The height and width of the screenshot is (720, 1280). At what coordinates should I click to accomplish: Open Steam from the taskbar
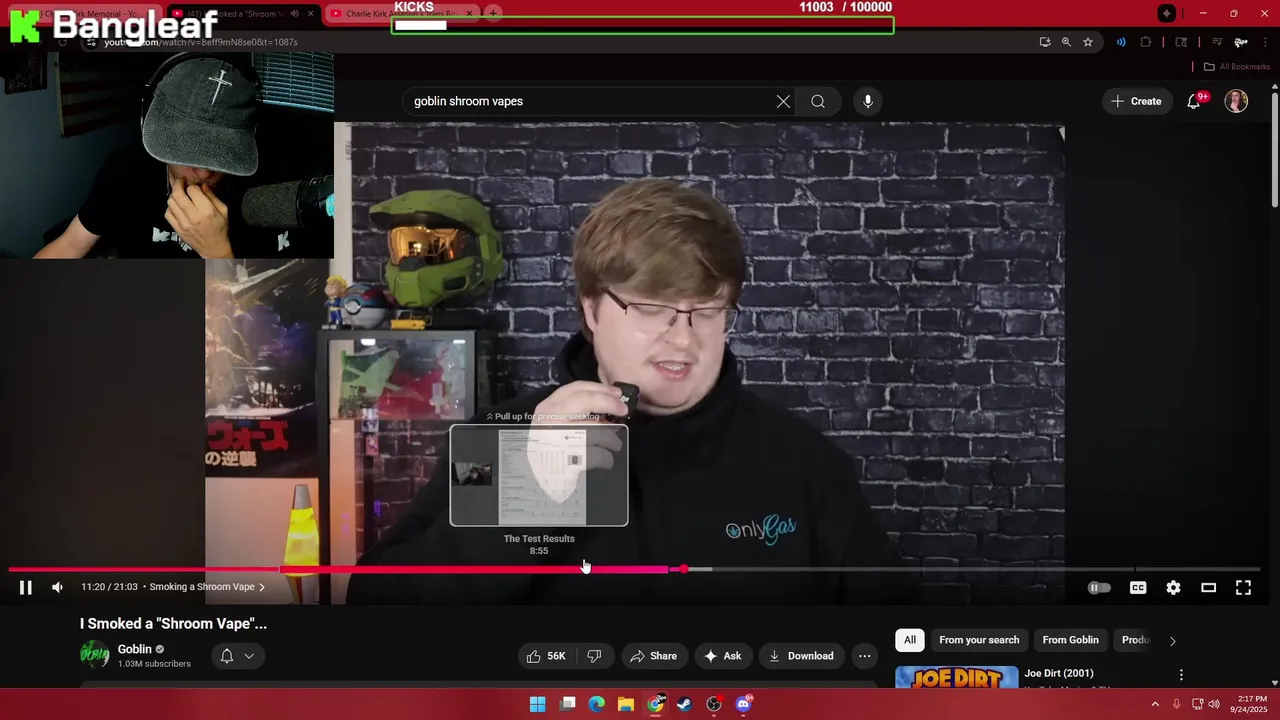(x=684, y=704)
